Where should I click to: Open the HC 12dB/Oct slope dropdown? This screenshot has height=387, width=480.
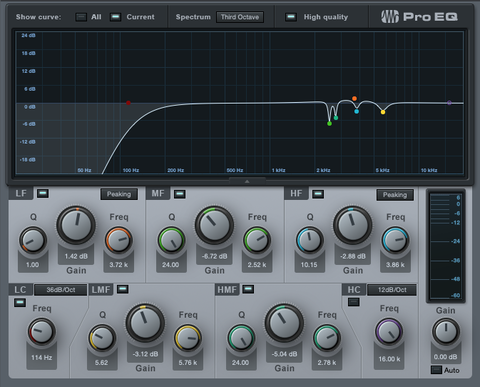tap(392, 290)
